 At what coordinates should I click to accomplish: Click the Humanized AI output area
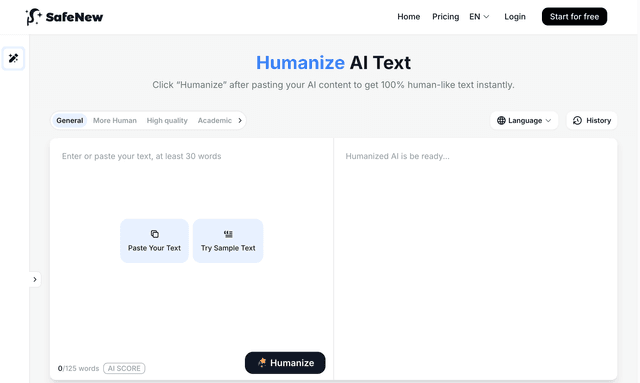476,259
